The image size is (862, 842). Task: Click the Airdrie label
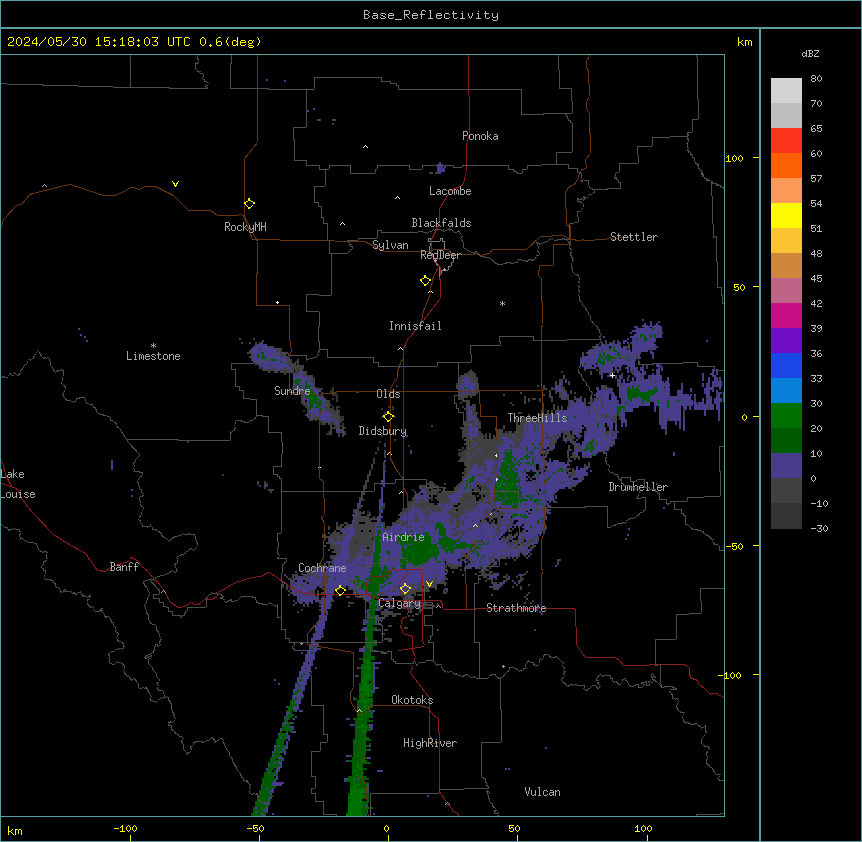pyautogui.click(x=404, y=538)
